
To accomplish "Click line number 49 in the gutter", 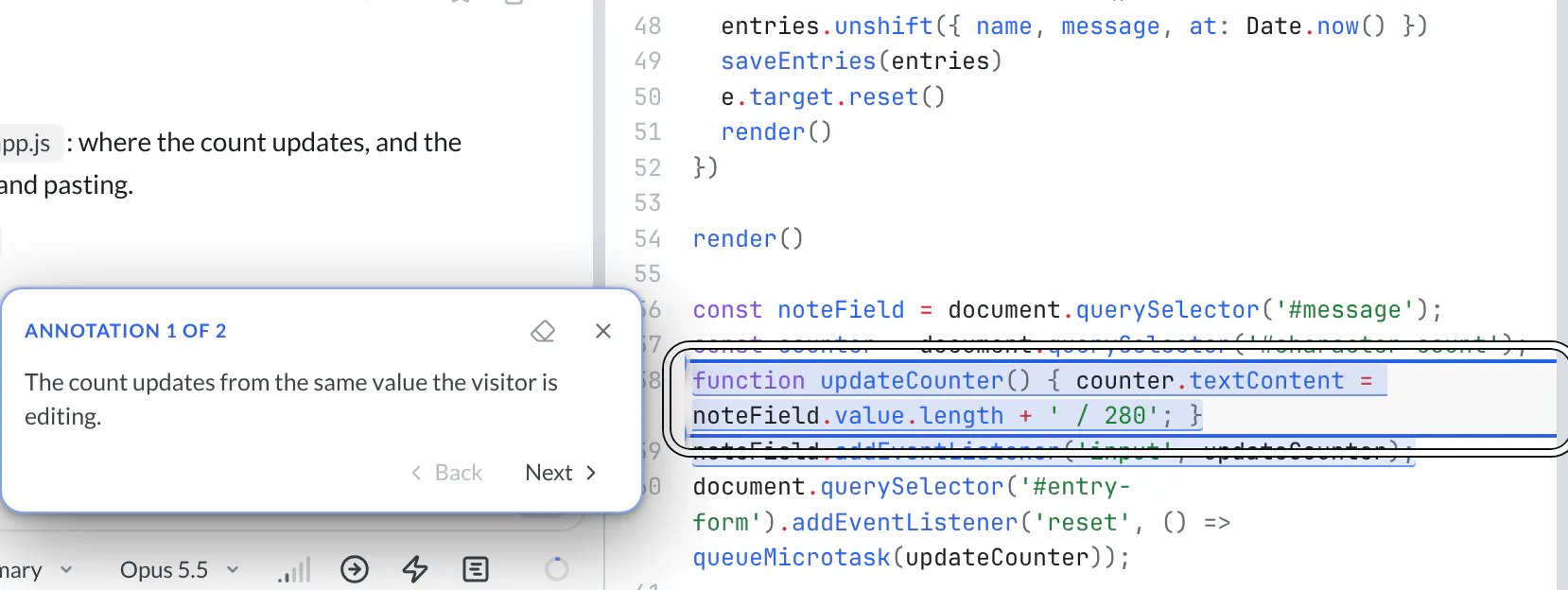I will click(x=648, y=61).
